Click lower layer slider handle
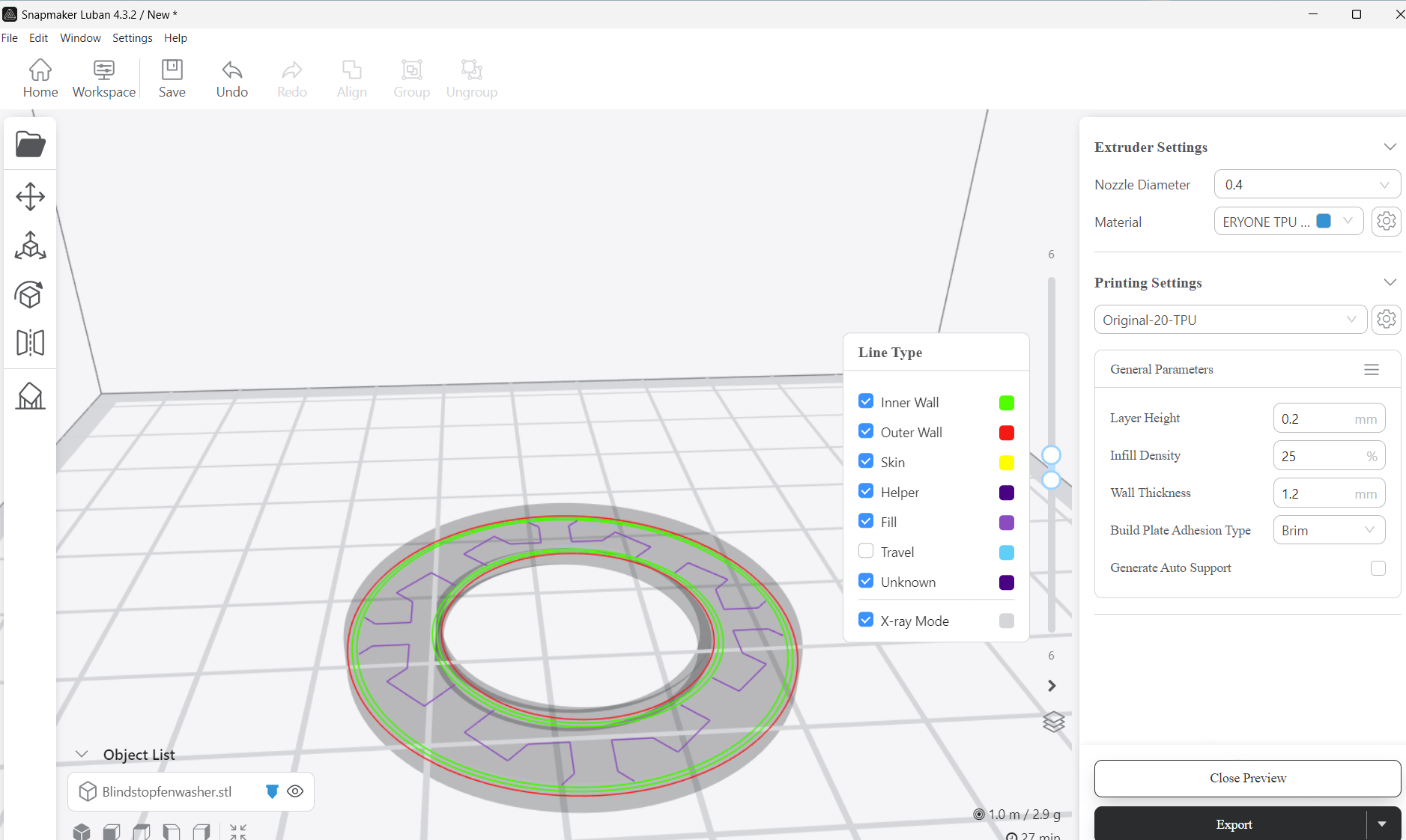 pos(1052,480)
